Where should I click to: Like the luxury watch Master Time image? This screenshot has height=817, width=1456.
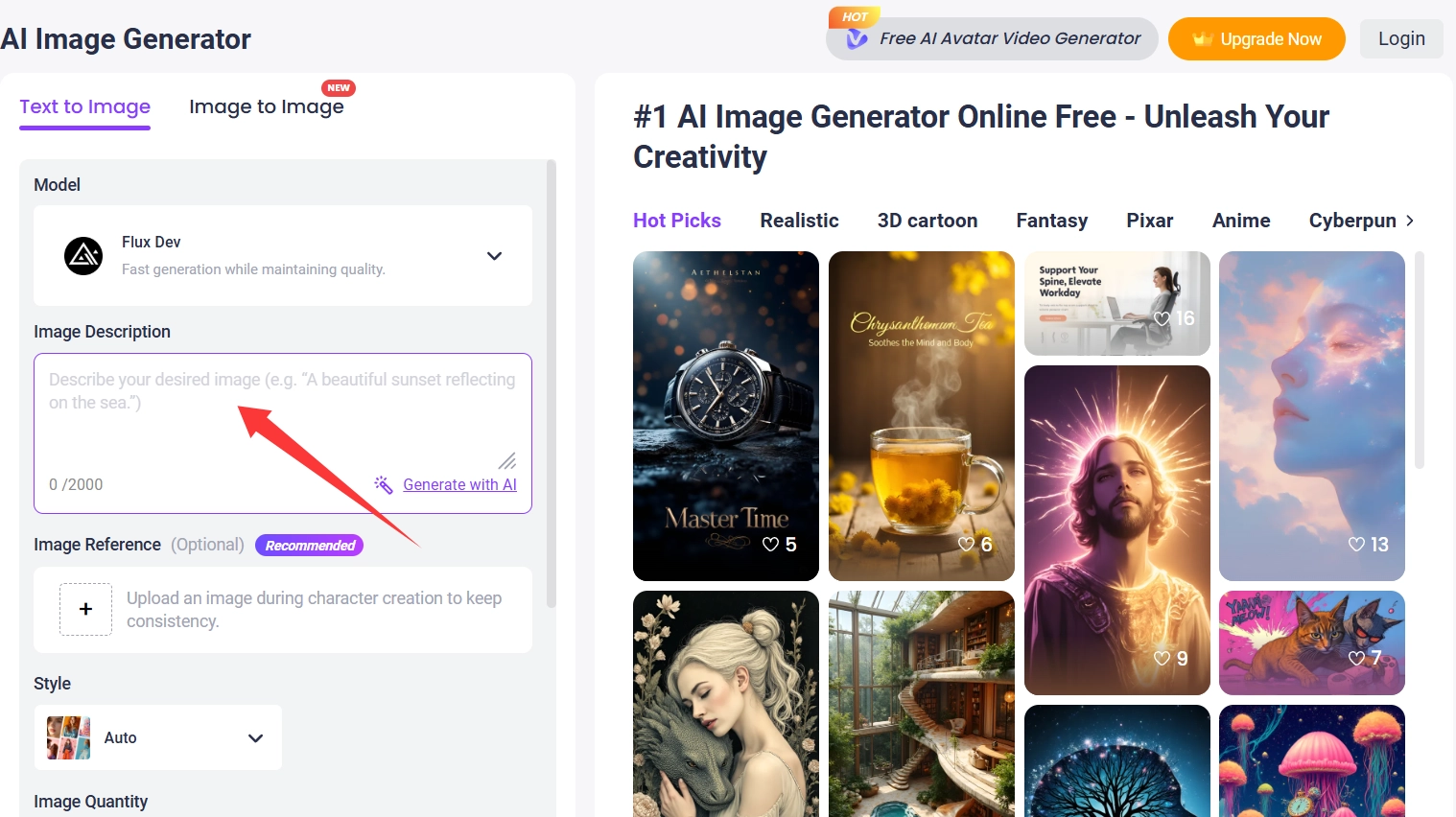tap(771, 544)
